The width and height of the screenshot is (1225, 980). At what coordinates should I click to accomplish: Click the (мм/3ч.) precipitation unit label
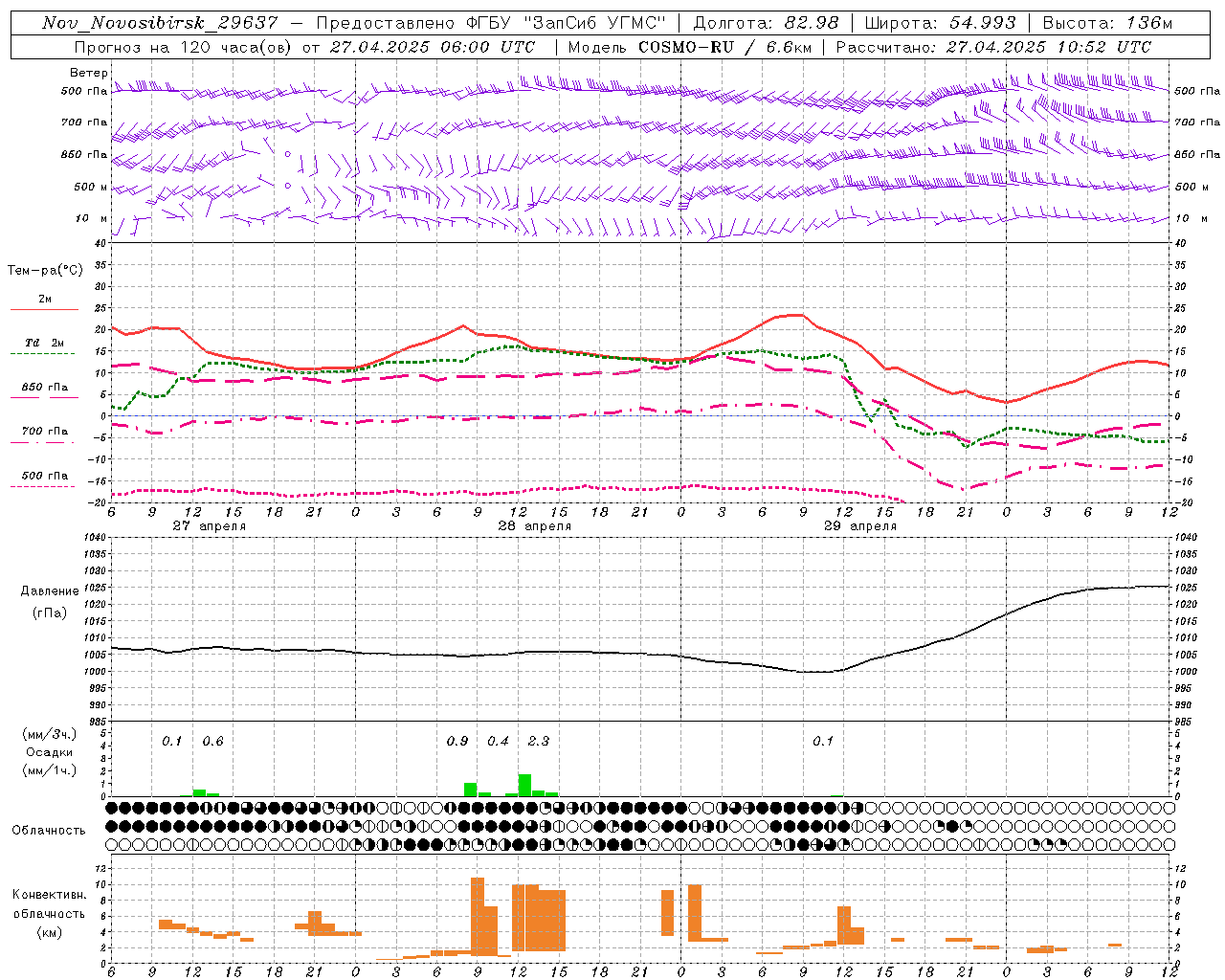click(x=50, y=735)
